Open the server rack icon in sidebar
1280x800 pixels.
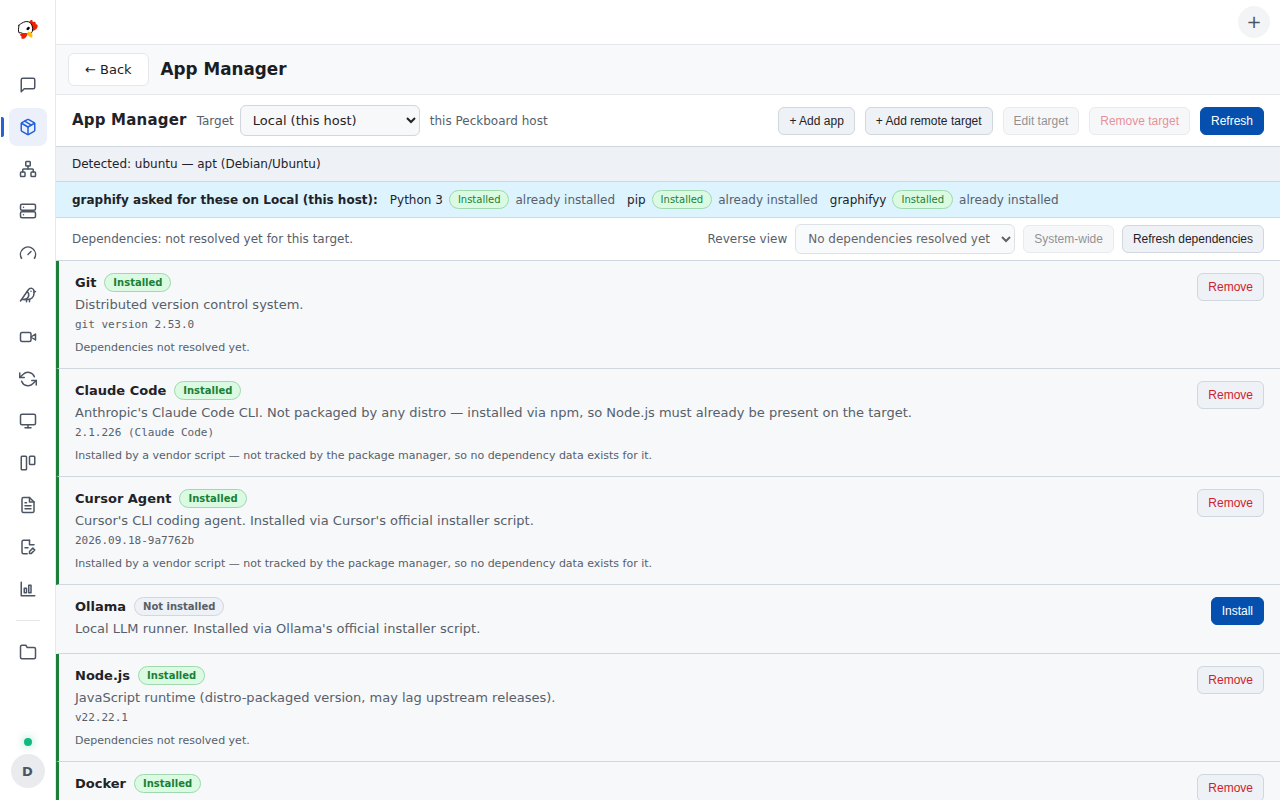pos(28,211)
